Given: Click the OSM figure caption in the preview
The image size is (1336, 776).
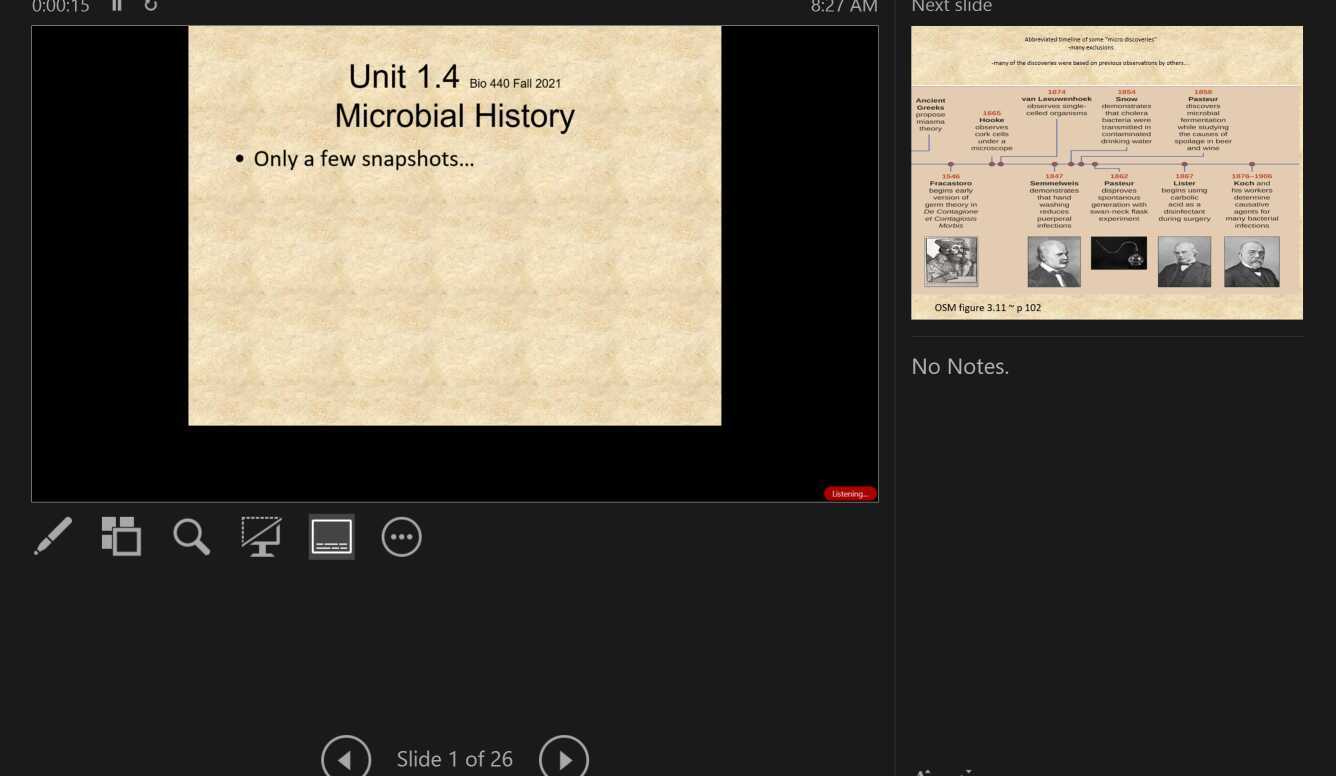Looking at the screenshot, I should tap(986, 307).
